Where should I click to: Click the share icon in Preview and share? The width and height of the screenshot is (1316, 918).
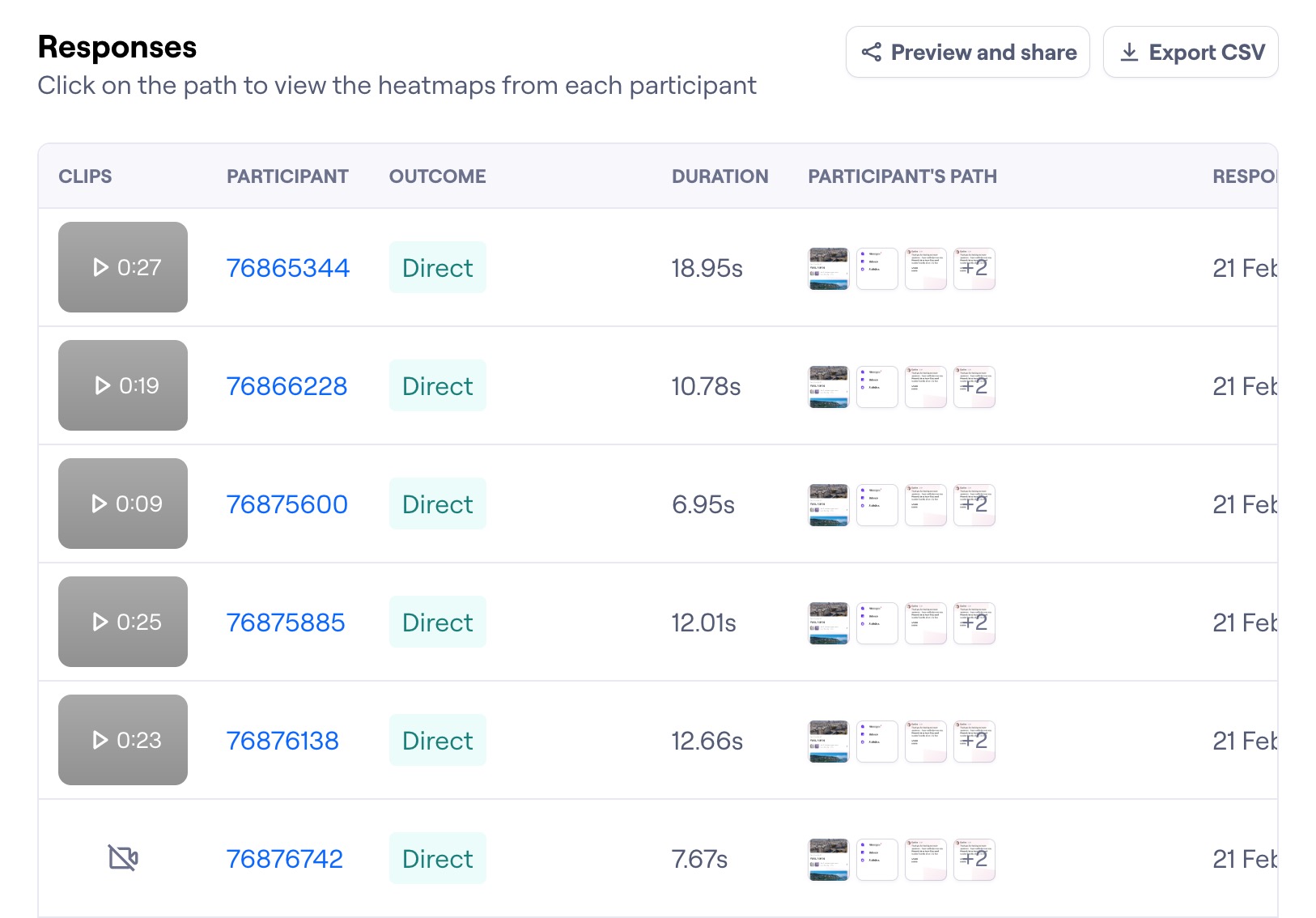(x=872, y=53)
